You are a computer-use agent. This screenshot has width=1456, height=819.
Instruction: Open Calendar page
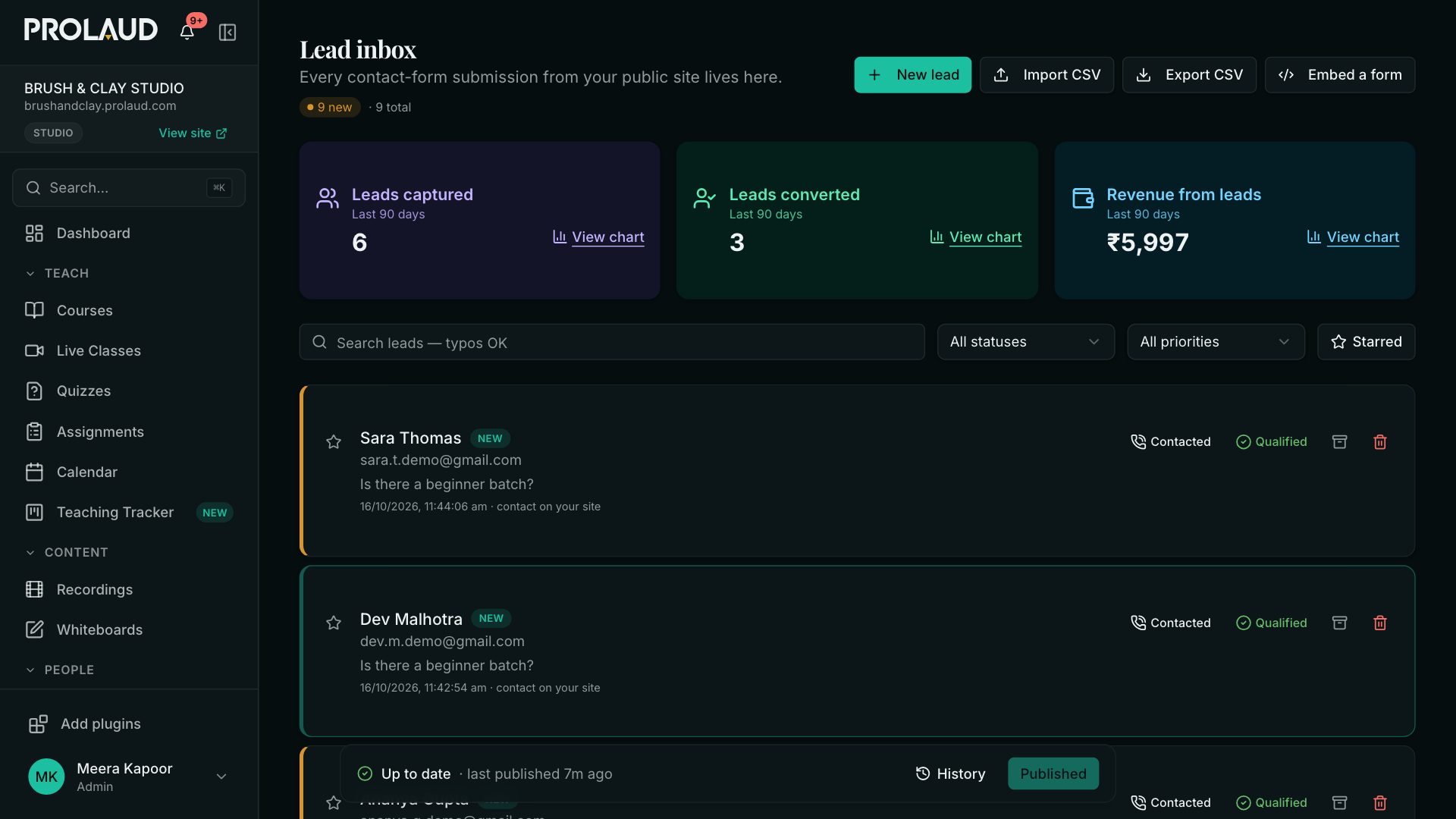[x=129, y=472]
